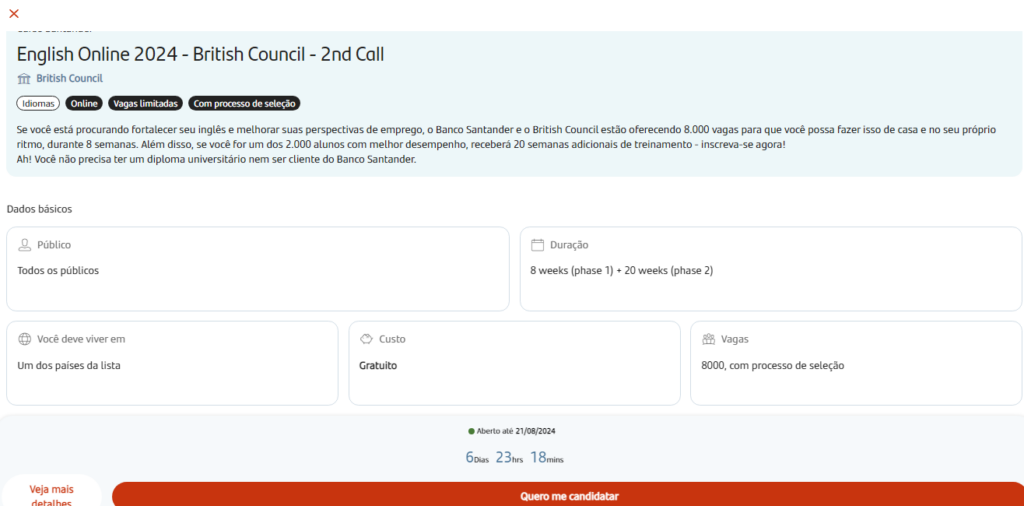Image resolution: width=1024 pixels, height=506 pixels.
Task: Click the Todos os públicos value
Action: pos(58,270)
